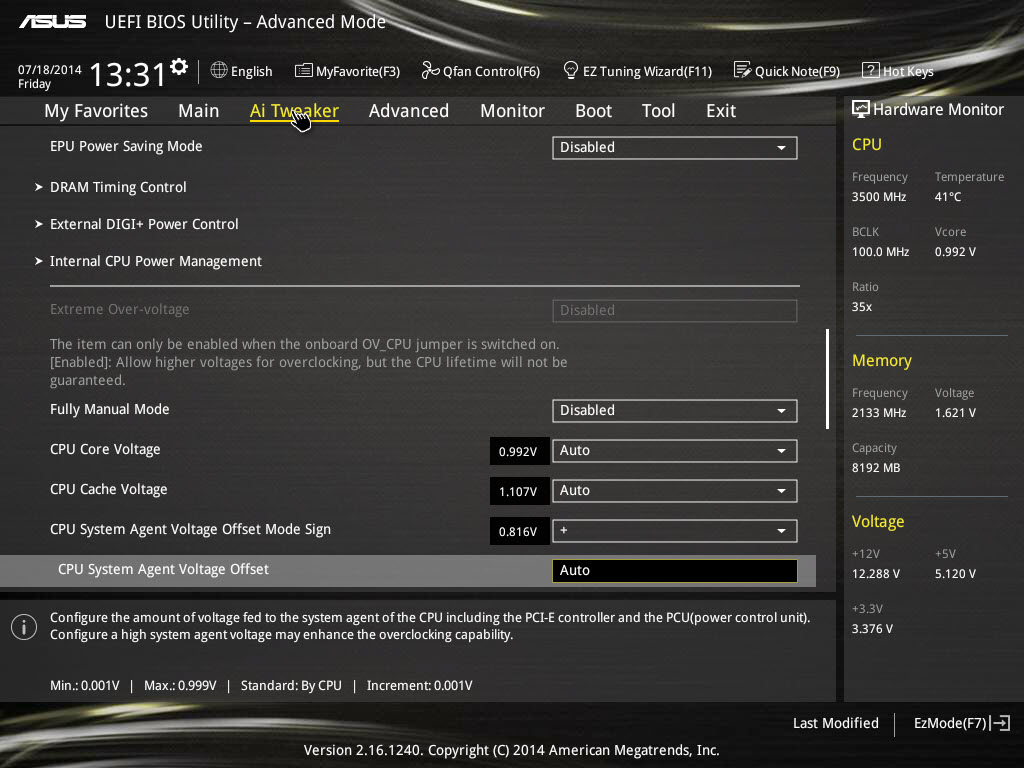Click the EZ Tuning Wizard lightbulb icon
Viewport: 1024px width, 768px height.
coord(571,70)
